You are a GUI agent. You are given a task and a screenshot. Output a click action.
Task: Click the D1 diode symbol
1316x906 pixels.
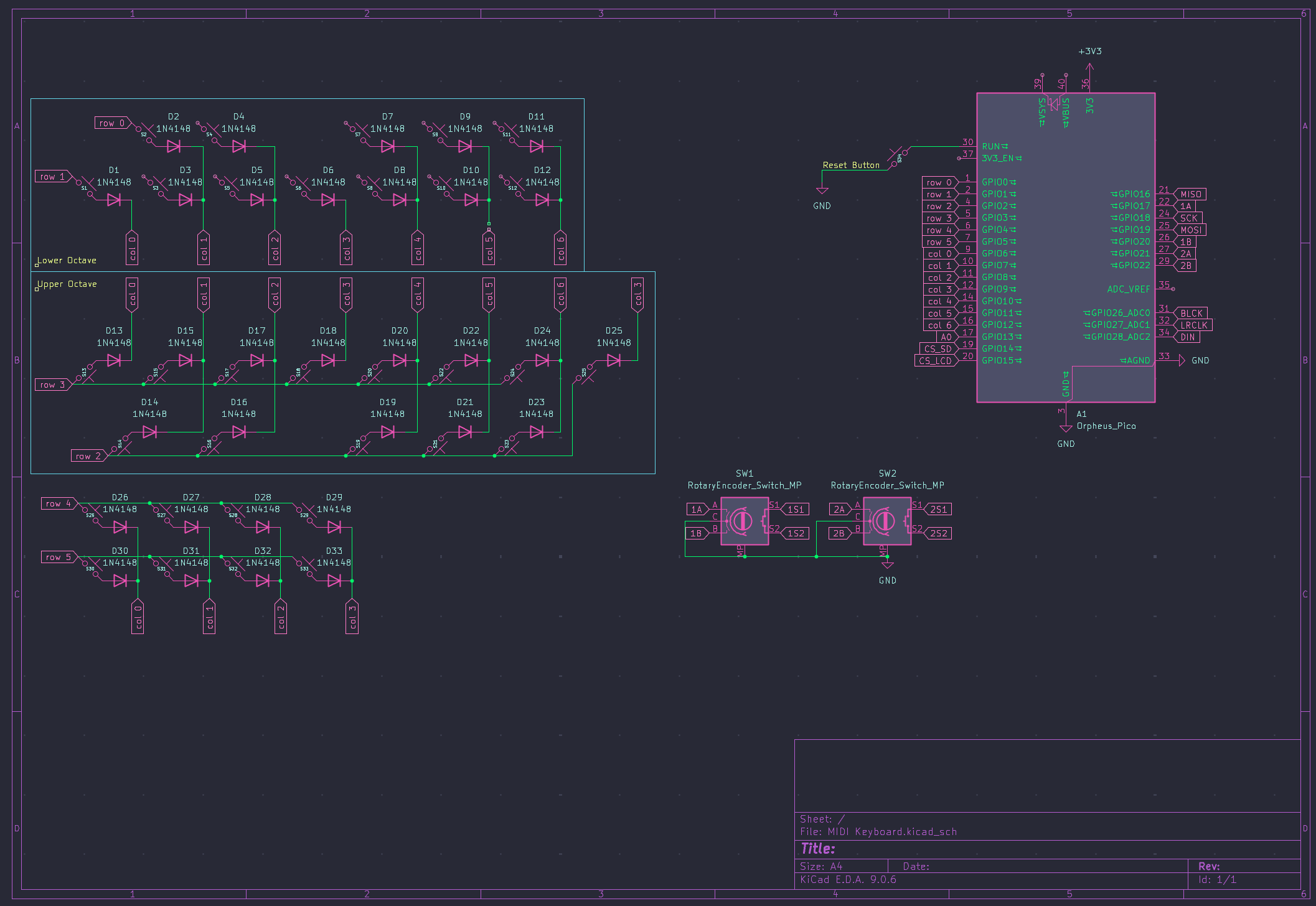(x=114, y=200)
